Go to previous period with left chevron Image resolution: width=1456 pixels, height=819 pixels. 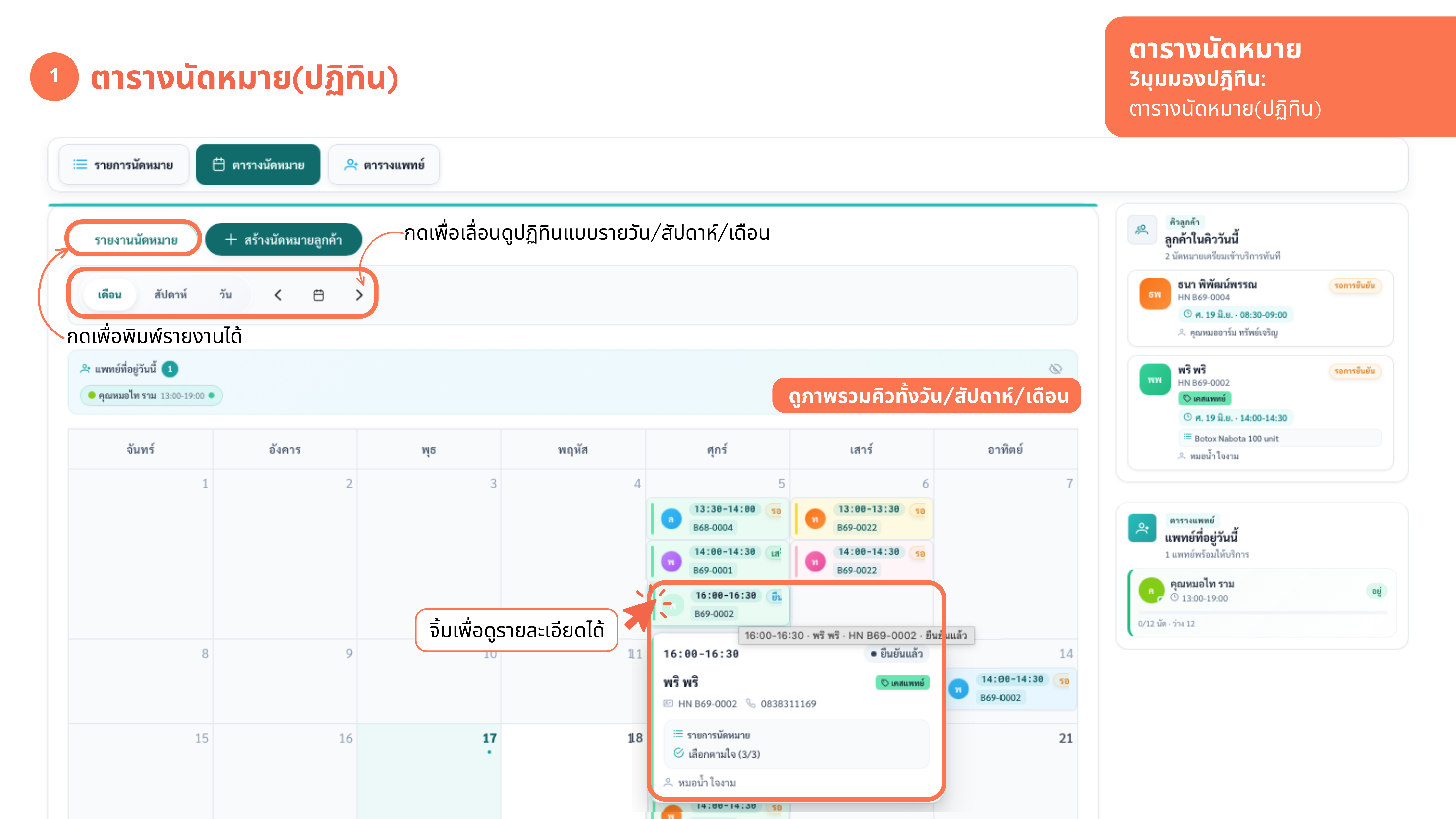coord(278,295)
